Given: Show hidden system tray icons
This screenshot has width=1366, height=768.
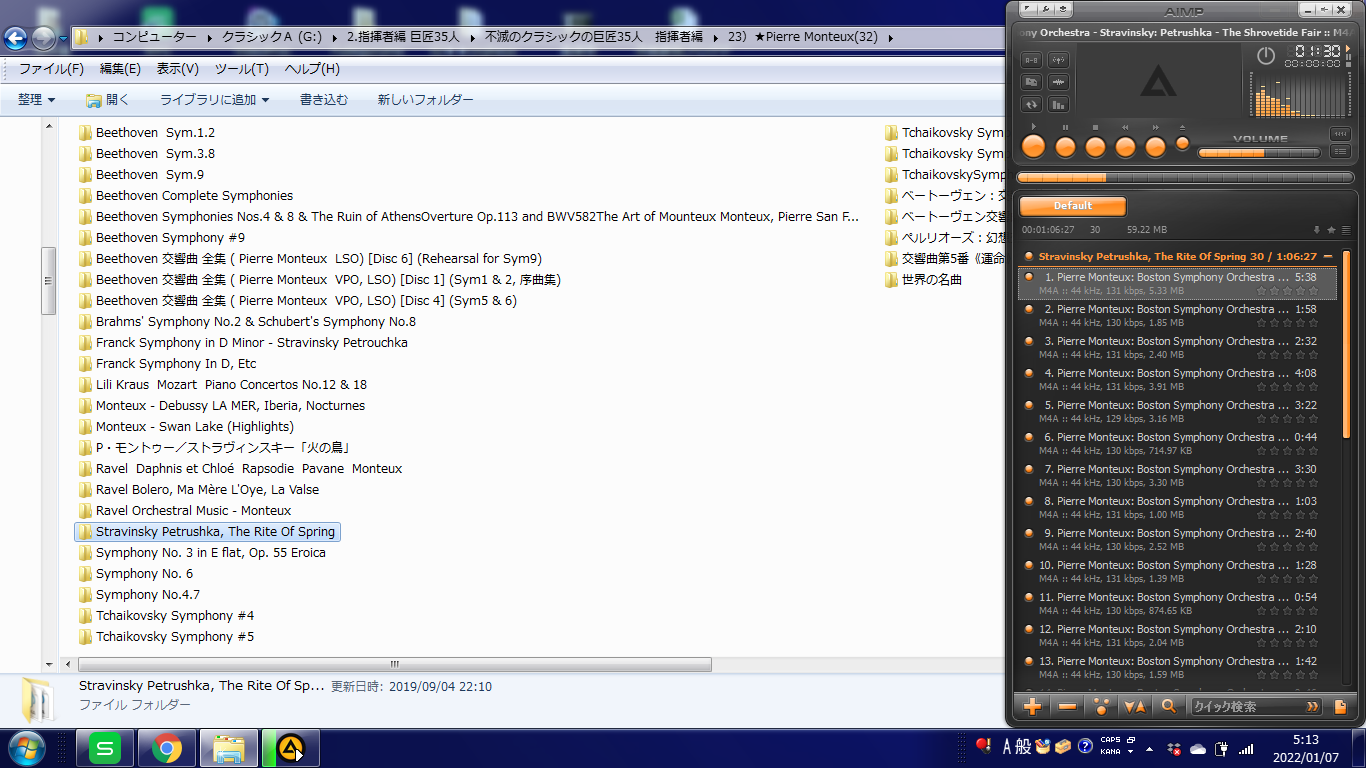Looking at the screenshot, I should tap(1149, 748).
